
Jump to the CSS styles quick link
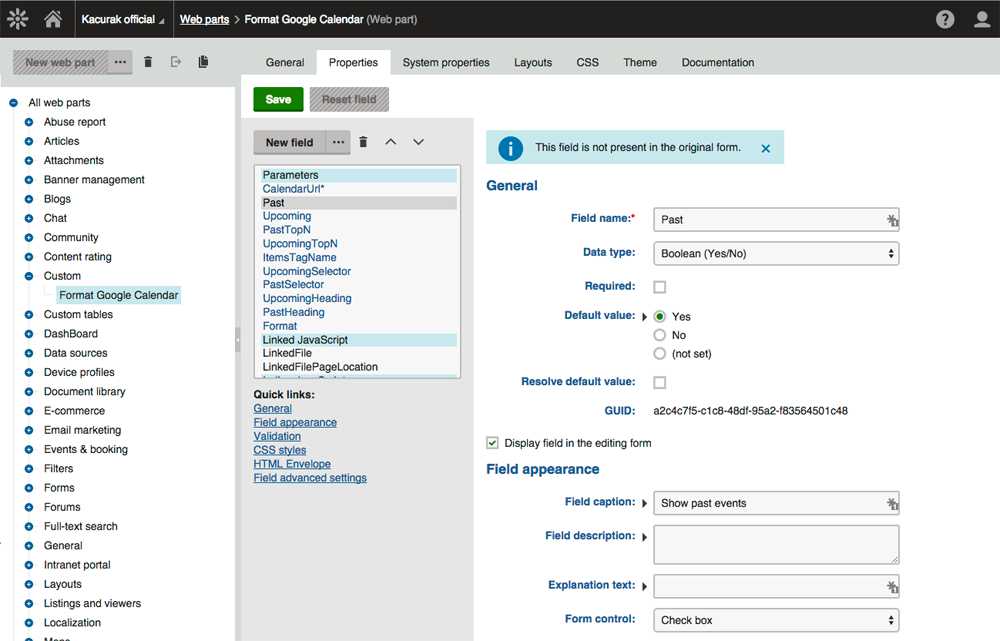tap(279, 450)
